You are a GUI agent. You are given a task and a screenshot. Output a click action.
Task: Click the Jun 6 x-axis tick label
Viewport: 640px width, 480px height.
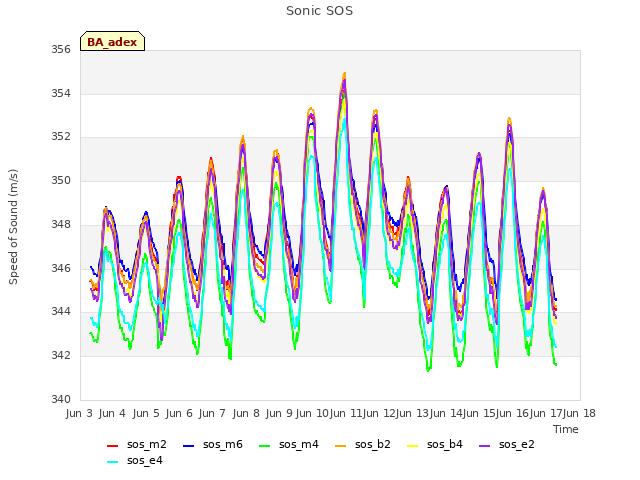coord(179,413)
